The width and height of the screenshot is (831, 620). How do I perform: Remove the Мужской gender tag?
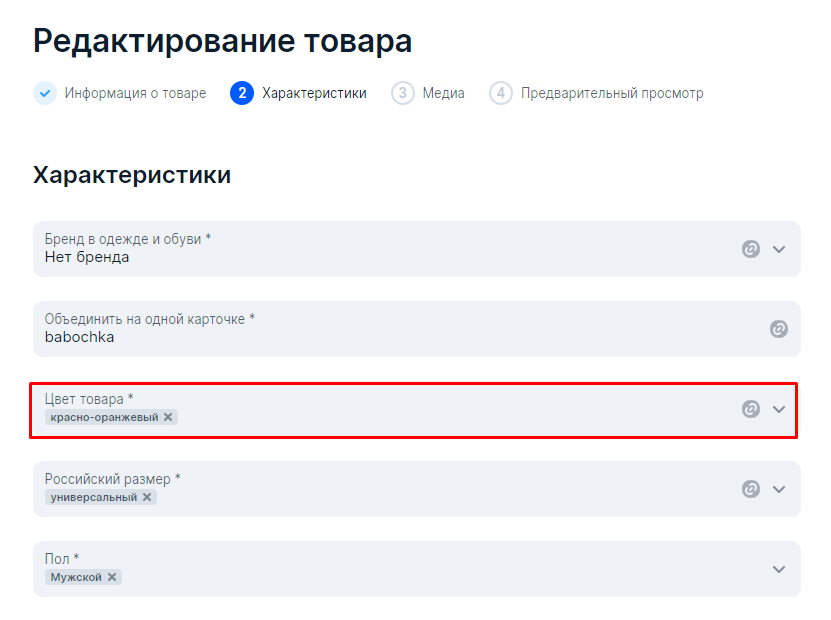pyautogui.click(x=112, y=577)
